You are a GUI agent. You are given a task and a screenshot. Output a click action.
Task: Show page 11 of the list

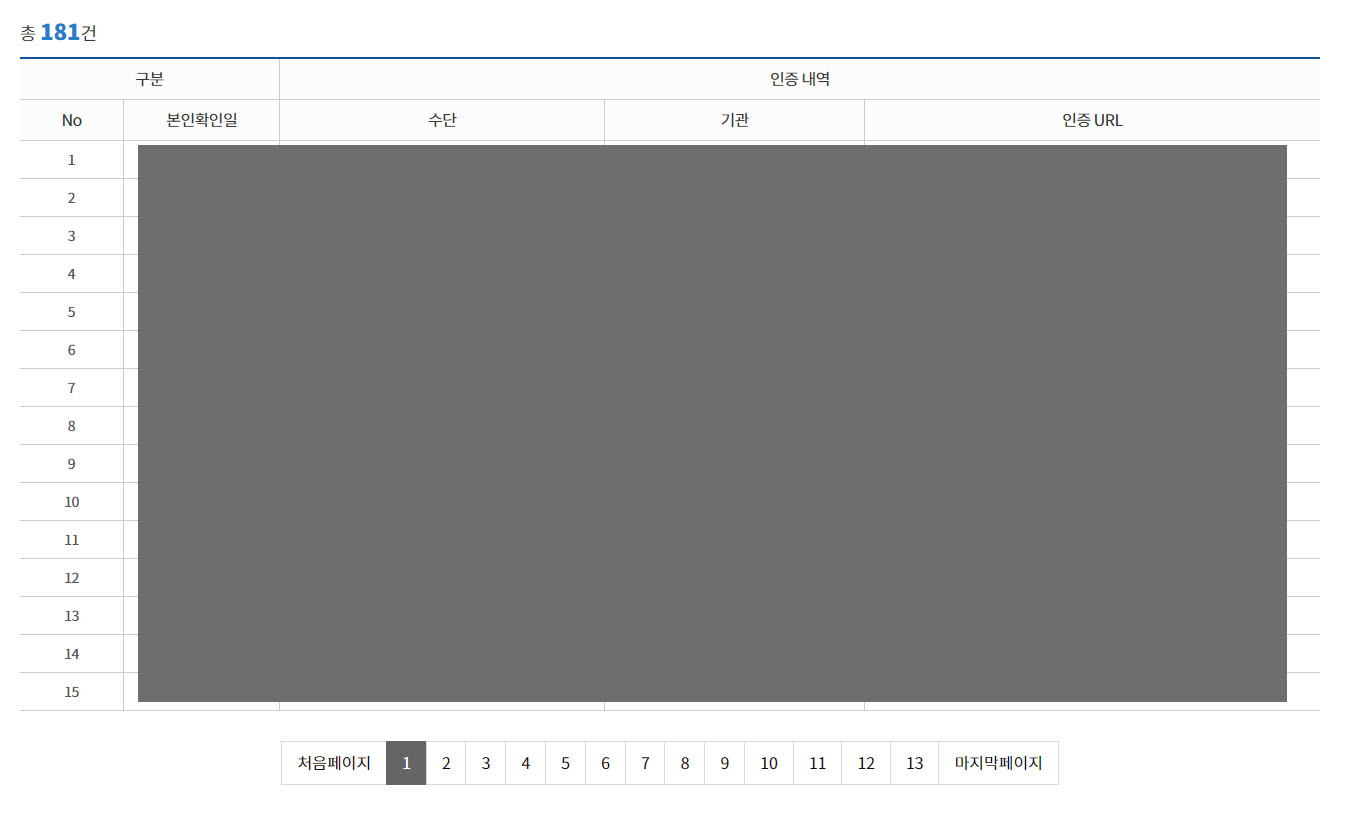pos(818,763)
